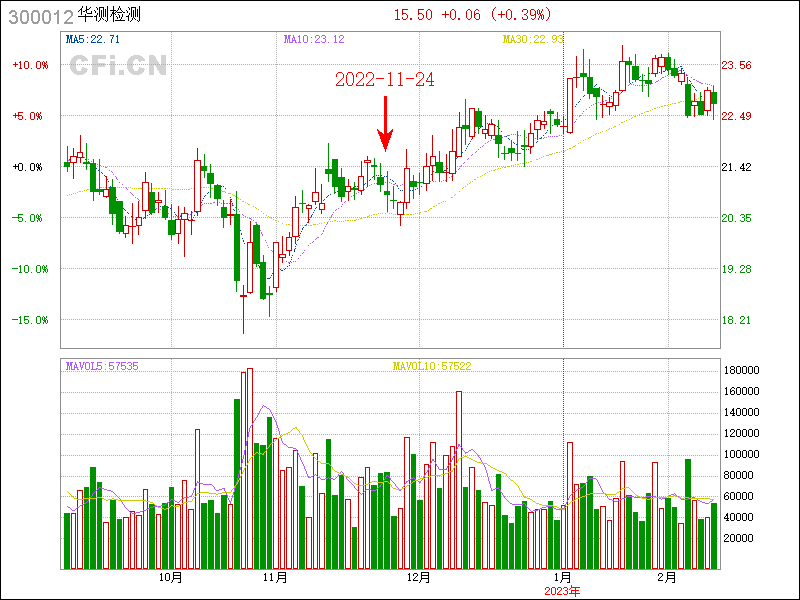The width and height of the screenshot is (800, 600).
Task: Click the +5.0% axis label
Action: pos(28,116)
